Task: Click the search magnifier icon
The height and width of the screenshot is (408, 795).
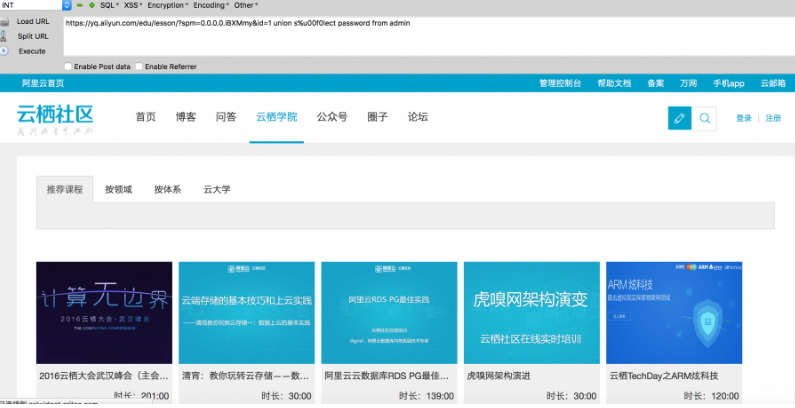Action: click(x=704, y=118)
